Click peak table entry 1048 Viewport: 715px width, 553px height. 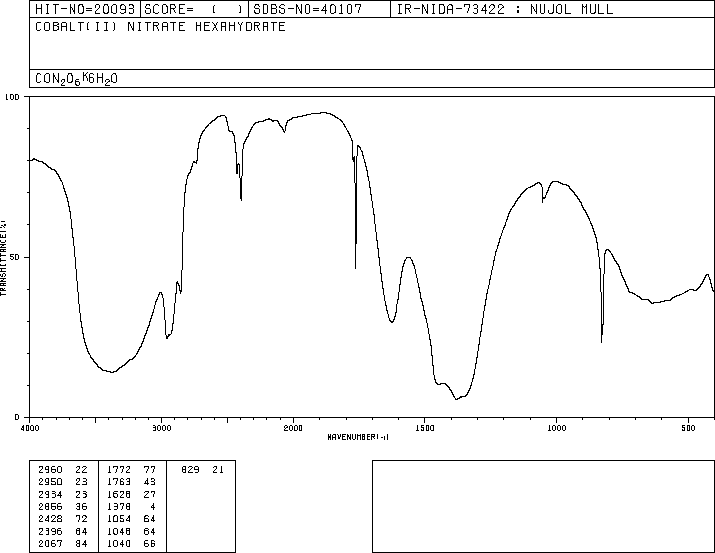pos(119,532)
